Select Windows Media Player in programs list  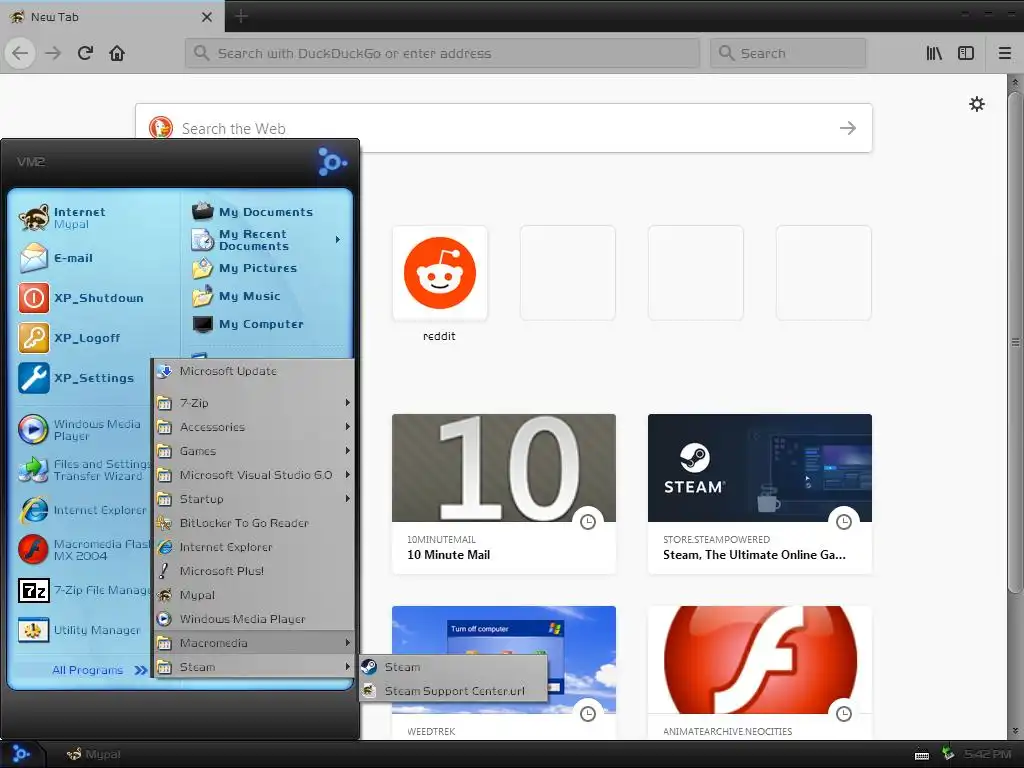[x=255, y=619]
